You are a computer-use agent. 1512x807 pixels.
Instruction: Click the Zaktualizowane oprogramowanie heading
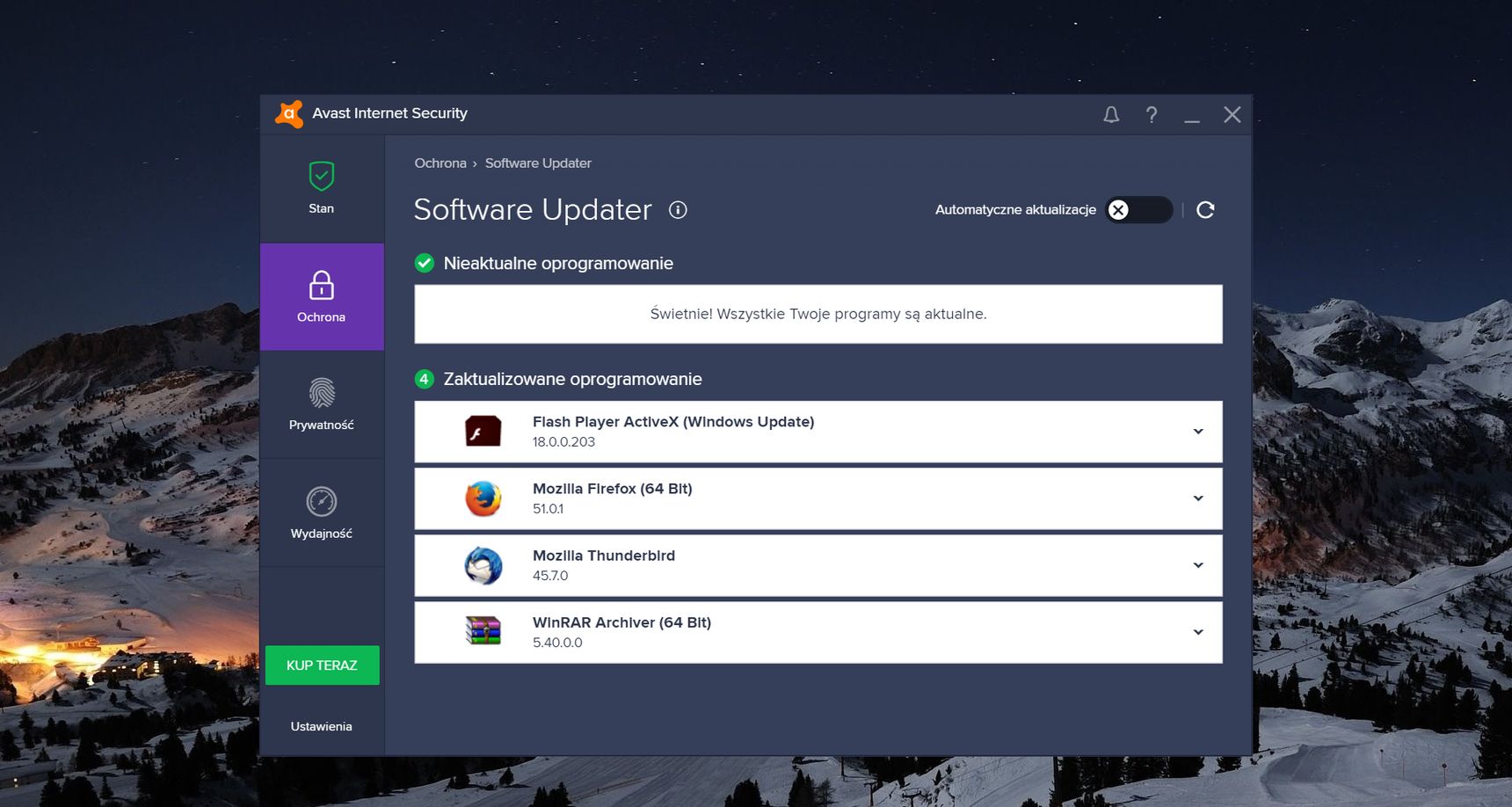click(572, 380)
